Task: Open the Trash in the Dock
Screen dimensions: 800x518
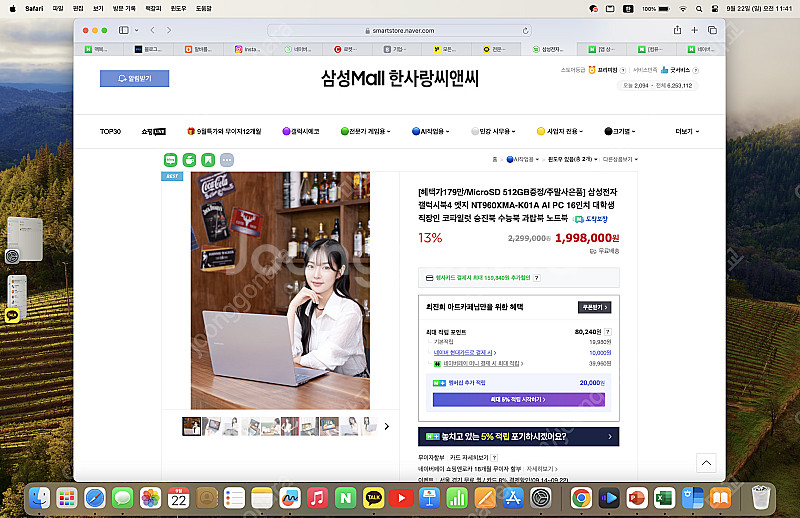Action: [761, 498]
